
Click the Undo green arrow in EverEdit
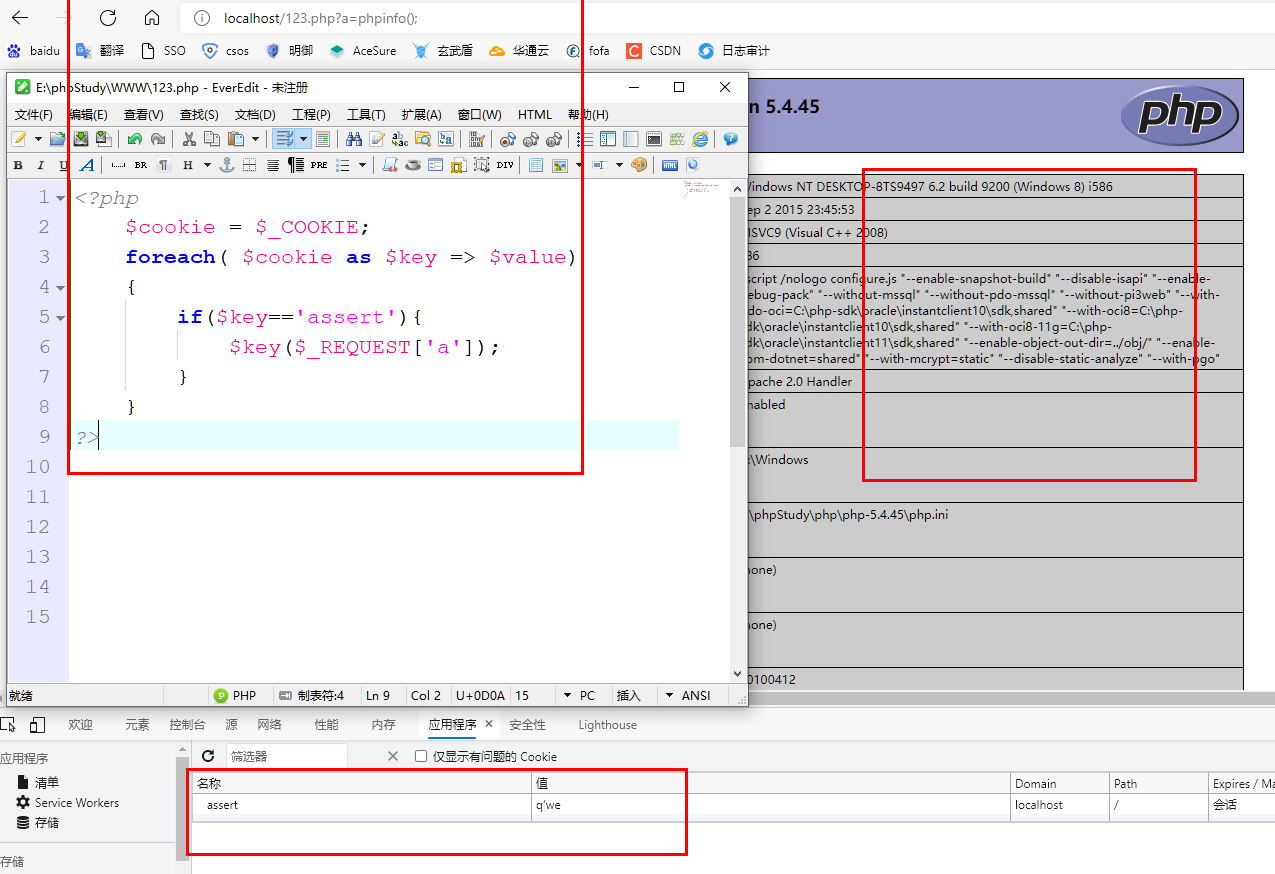coord(134,139)
